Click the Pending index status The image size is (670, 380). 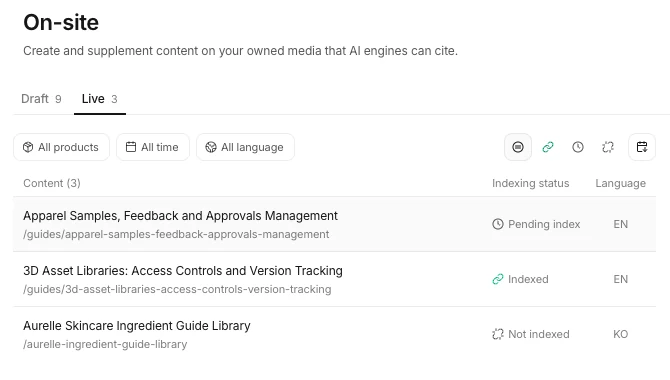[536, 224]
